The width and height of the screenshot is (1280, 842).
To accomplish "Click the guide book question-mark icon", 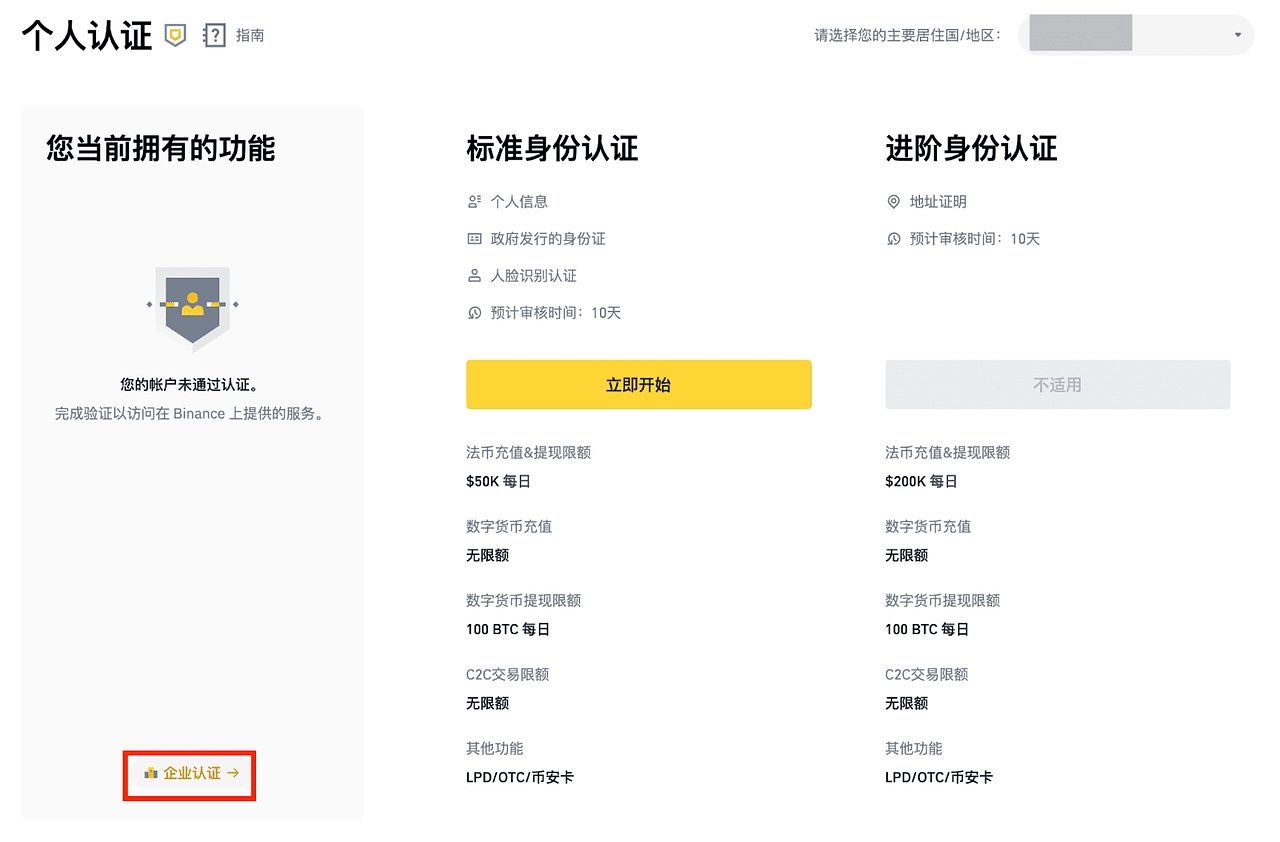I will tap(214, 36).
